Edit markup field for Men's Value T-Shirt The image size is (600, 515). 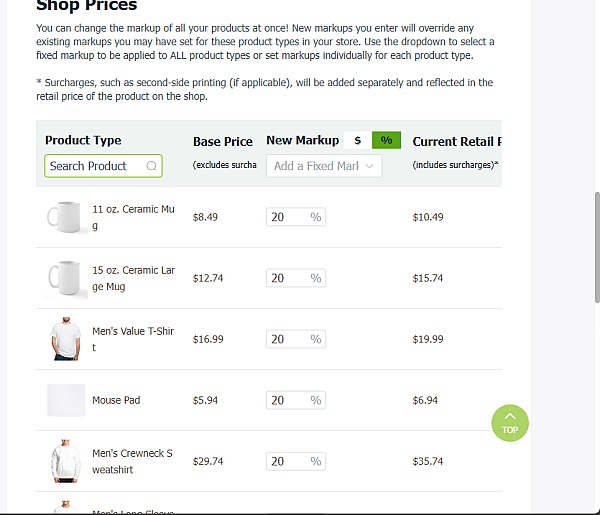(296, 339)
